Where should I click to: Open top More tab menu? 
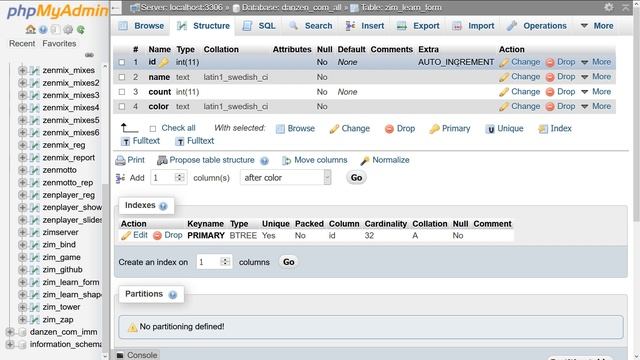(597, 26)
